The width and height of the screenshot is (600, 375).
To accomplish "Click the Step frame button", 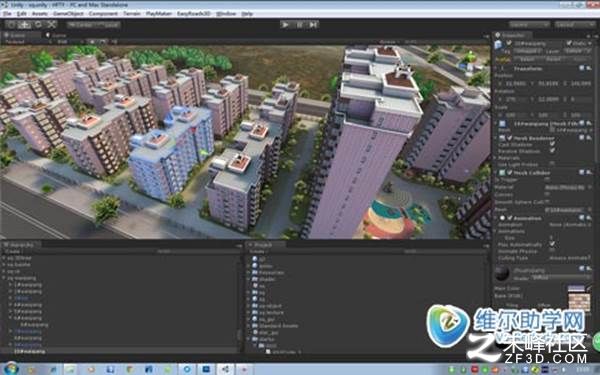I will point(313,24).
